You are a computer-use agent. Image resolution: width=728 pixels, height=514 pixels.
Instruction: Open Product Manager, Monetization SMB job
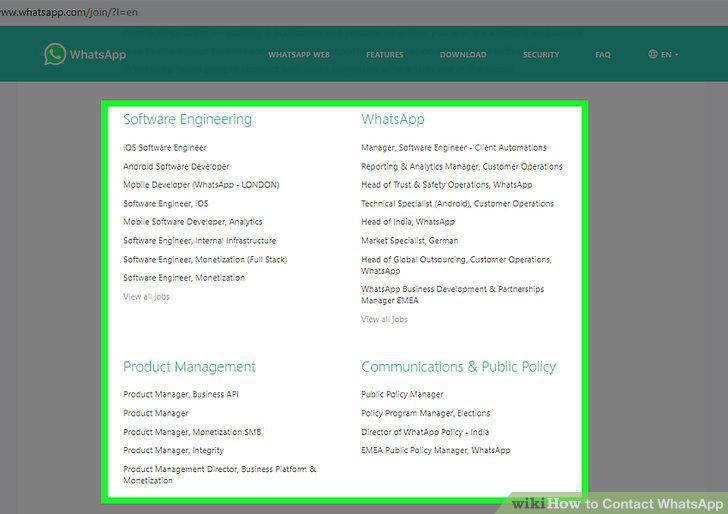coord(192,432)
